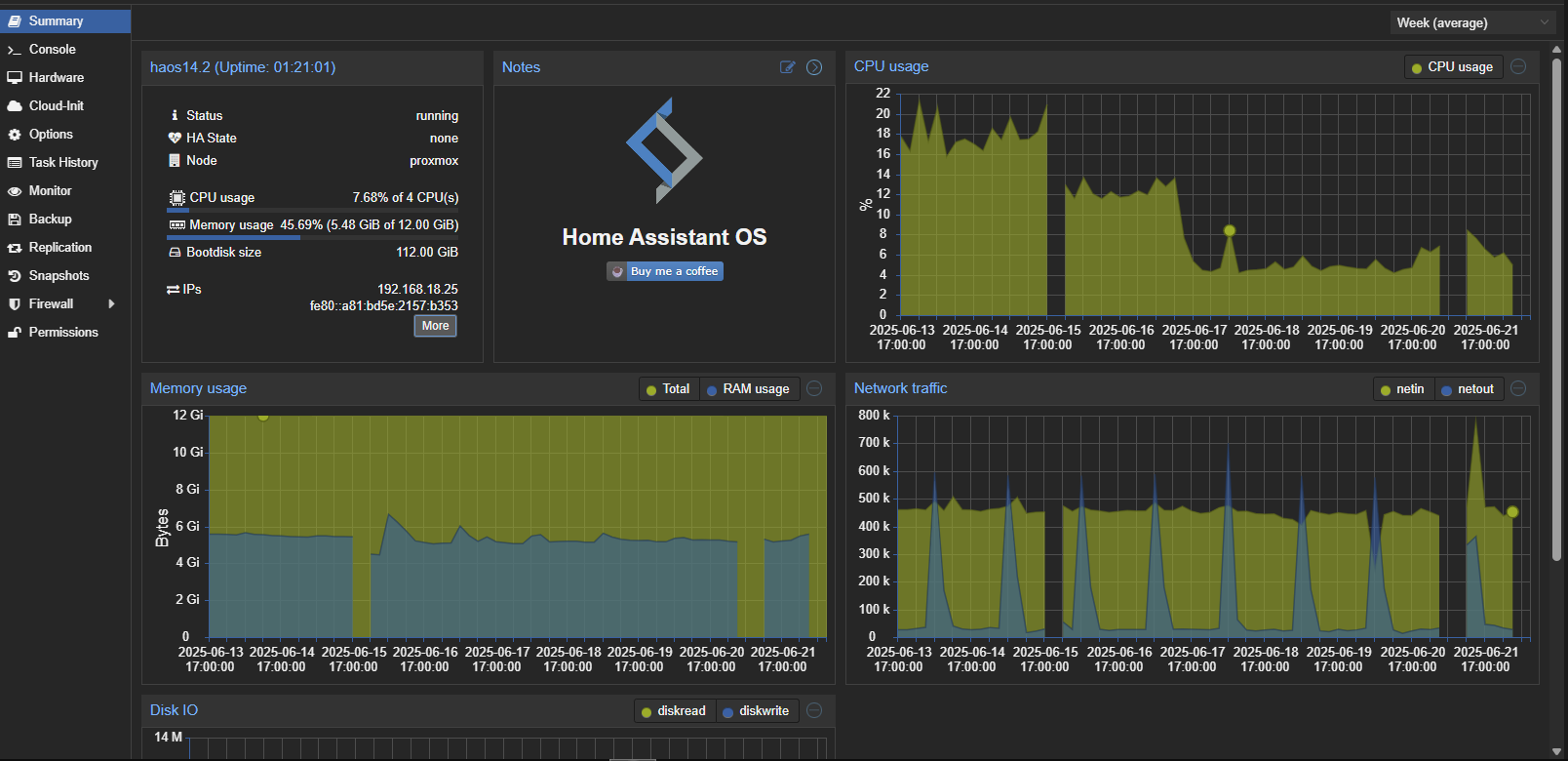Click the Monitor eye icon

(15, 191)
